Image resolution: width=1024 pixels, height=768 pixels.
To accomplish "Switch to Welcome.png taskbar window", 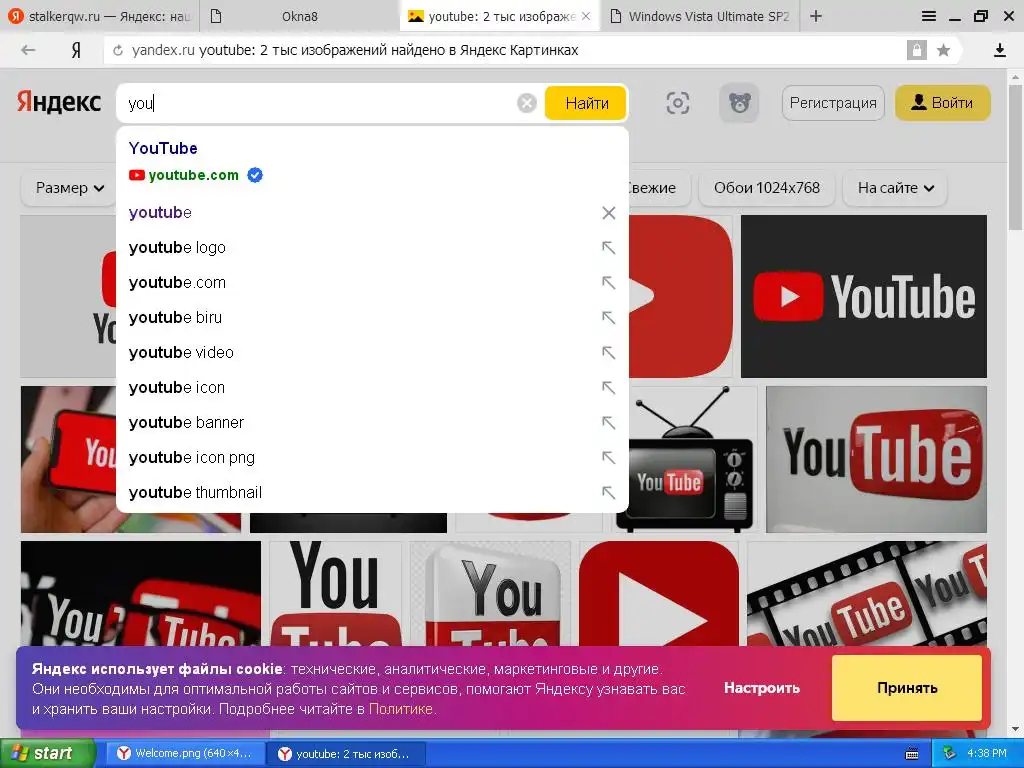I will pyautogui.click(x=185, y=754).
